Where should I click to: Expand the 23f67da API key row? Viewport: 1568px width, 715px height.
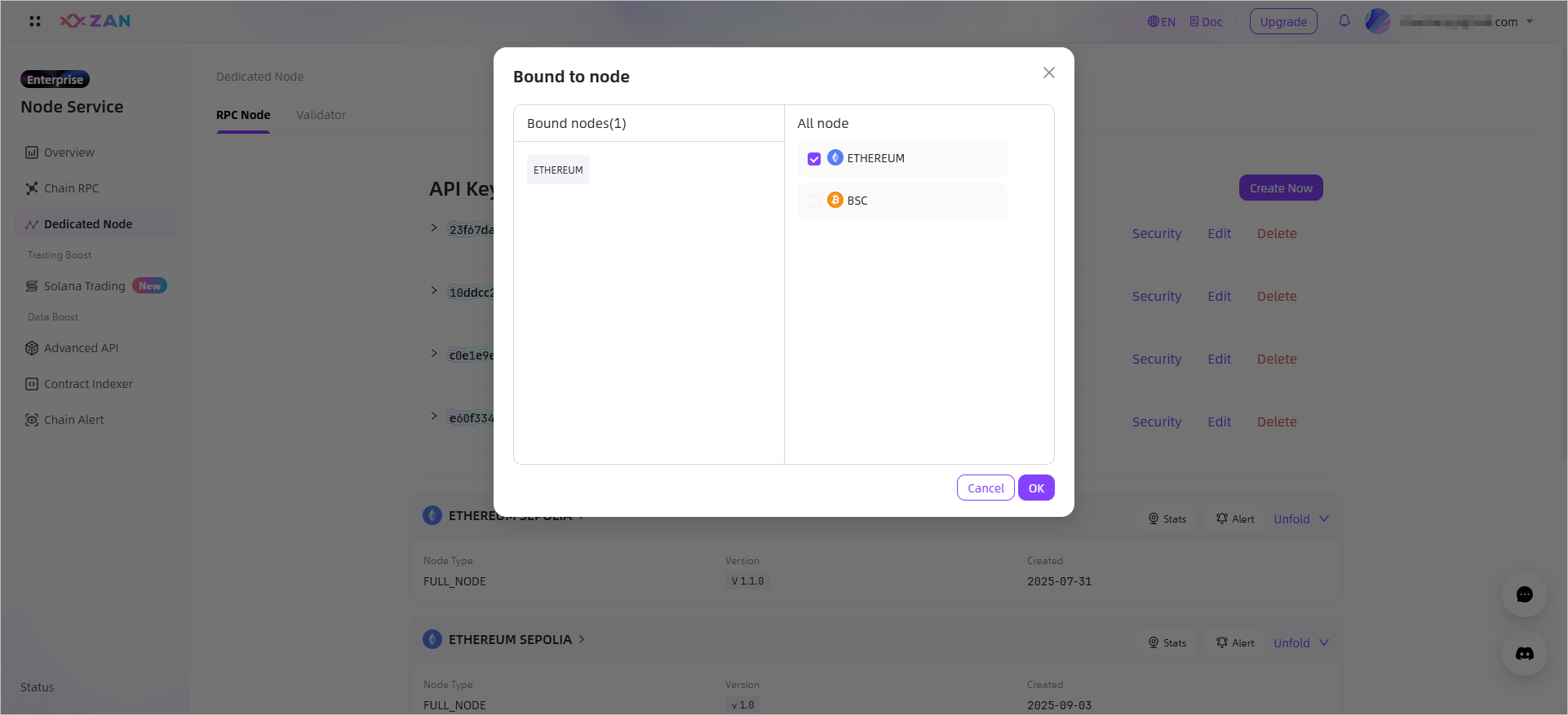(434, 228)
